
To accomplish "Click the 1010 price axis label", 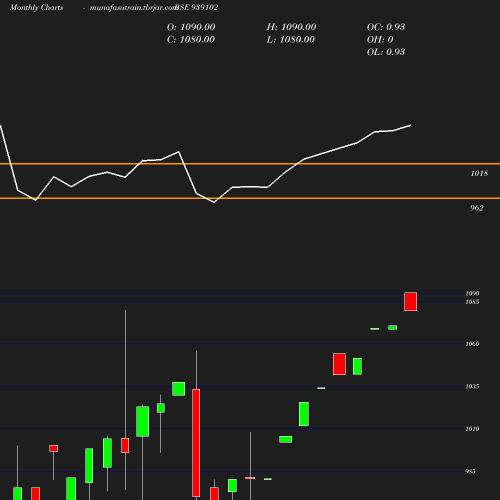I will point(472,429).
